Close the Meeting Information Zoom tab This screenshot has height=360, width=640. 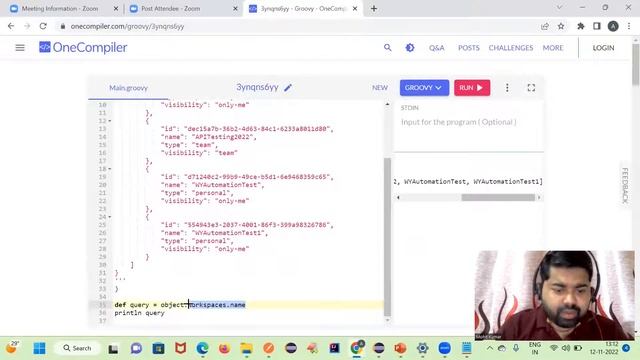[x=116, y=9]
